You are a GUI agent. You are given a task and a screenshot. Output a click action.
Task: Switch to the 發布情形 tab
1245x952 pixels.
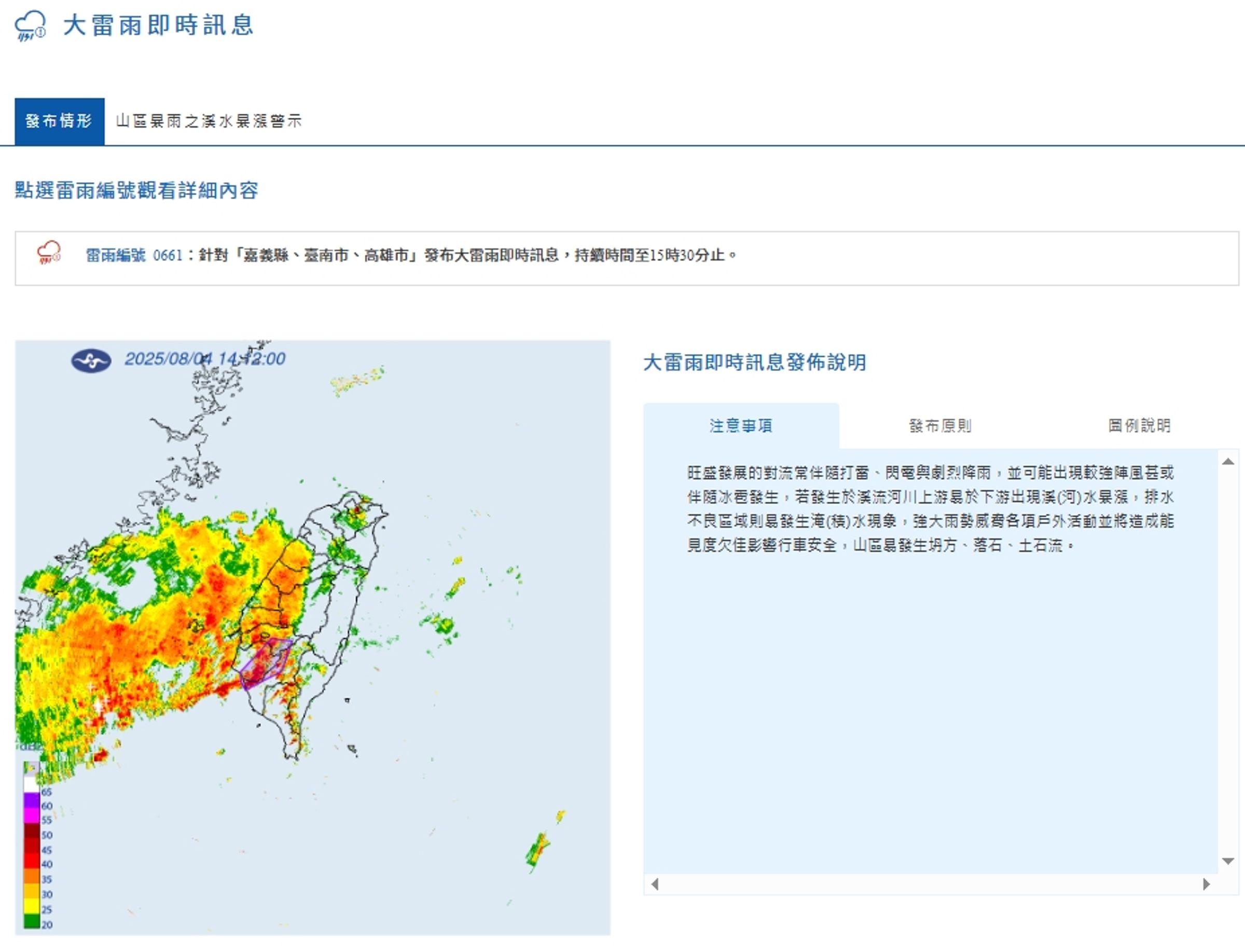click(60, 121)
